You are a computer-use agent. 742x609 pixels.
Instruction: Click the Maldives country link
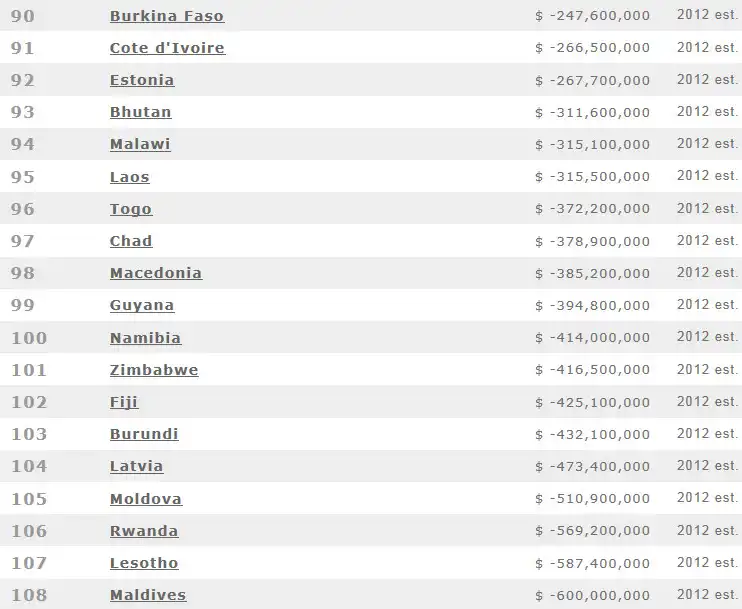click(x=148, y=595)
